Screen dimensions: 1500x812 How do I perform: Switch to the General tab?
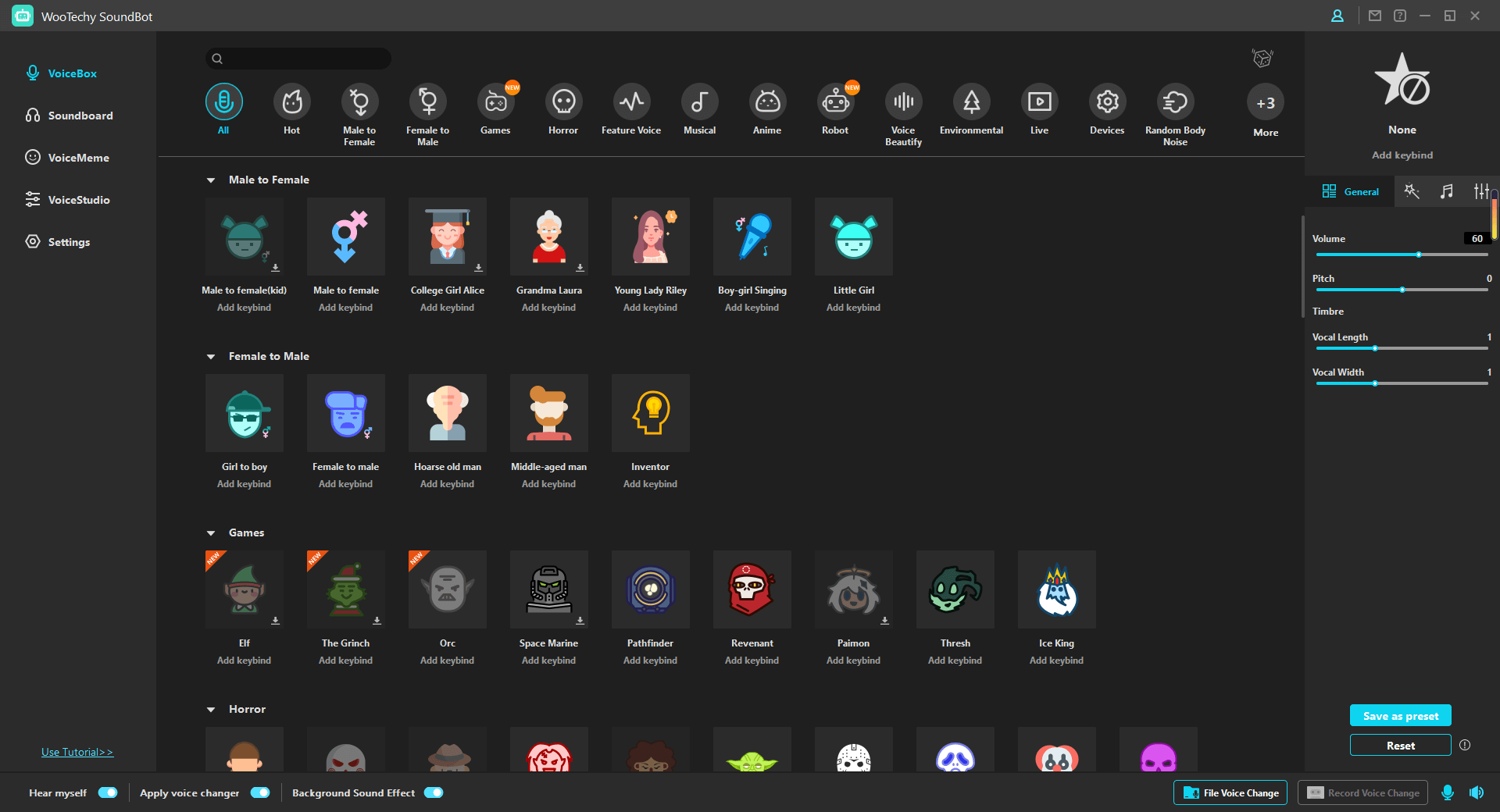[x=1352, y=191]
